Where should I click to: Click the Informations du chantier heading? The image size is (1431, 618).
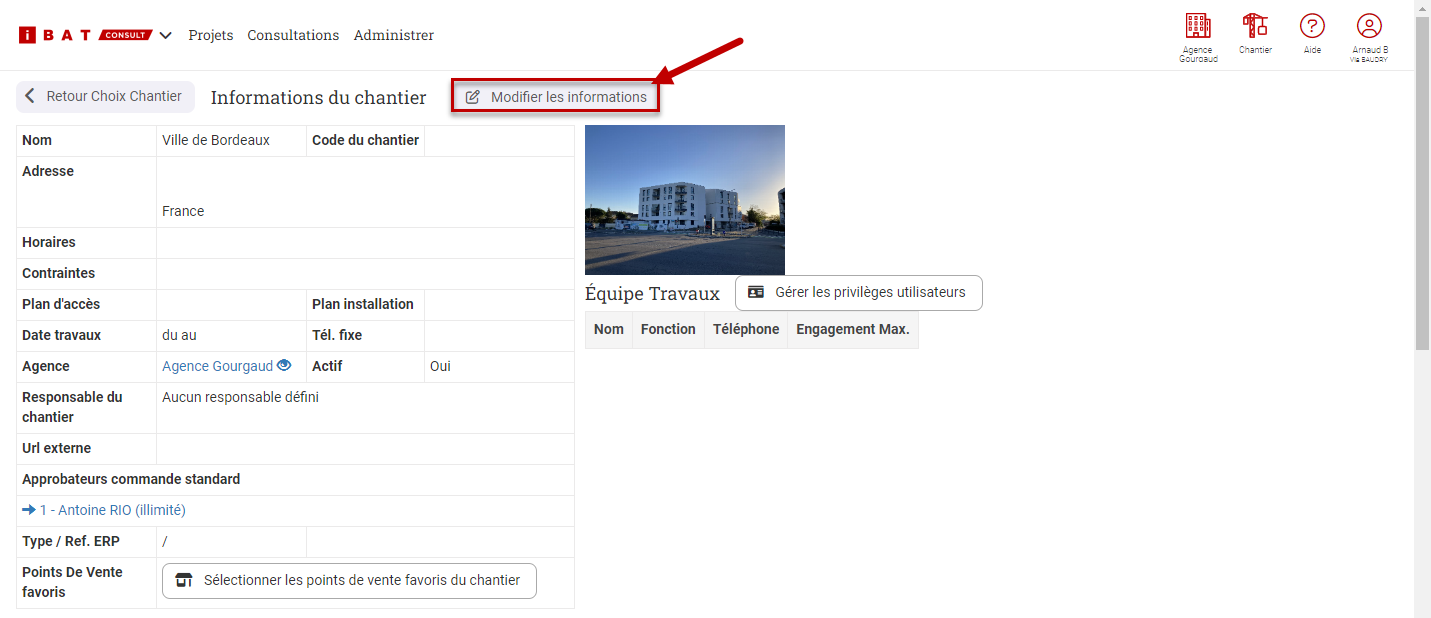[x=318, y=98]
